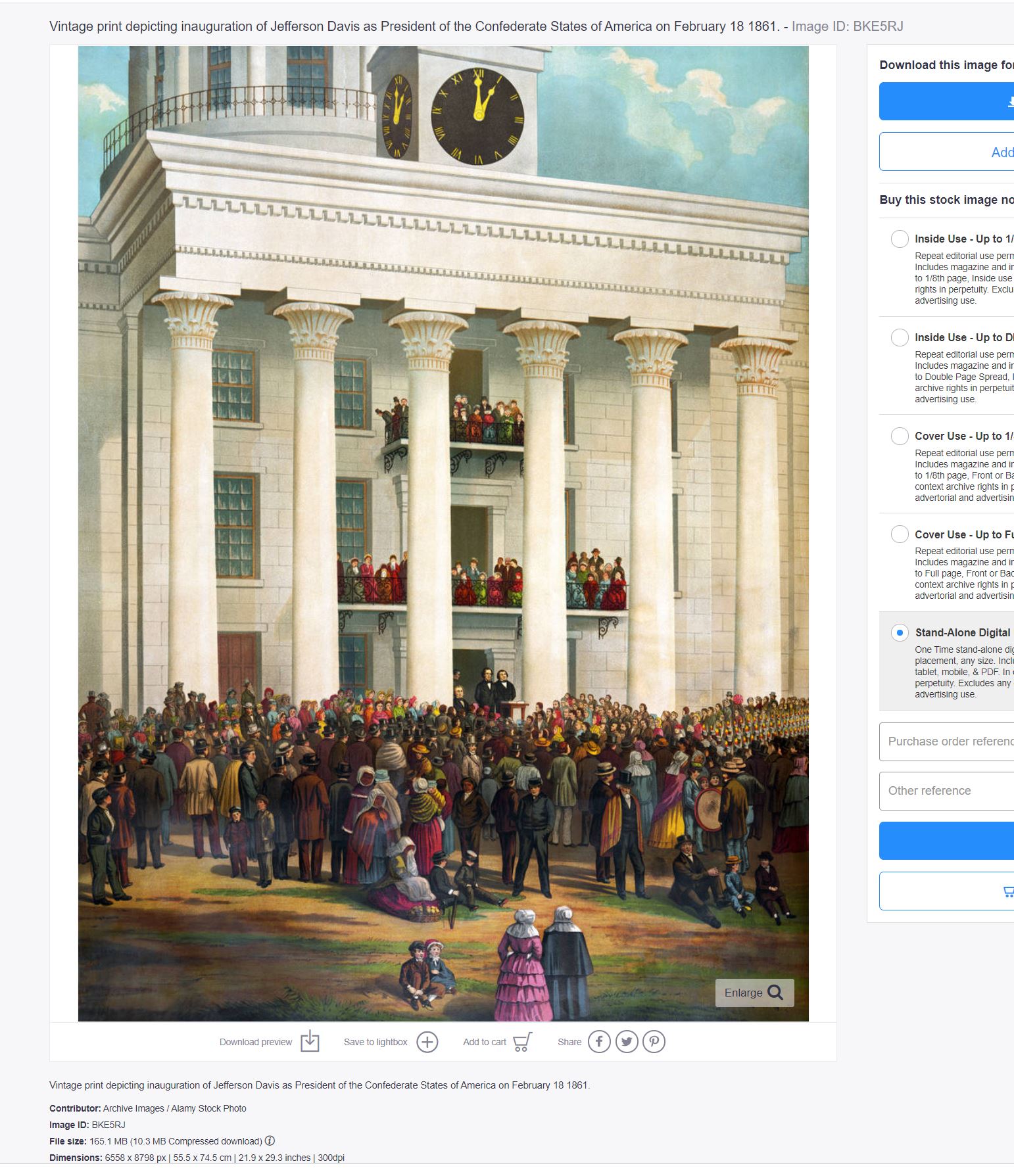Click the Enlarge magnifier button

click(754, 993)
